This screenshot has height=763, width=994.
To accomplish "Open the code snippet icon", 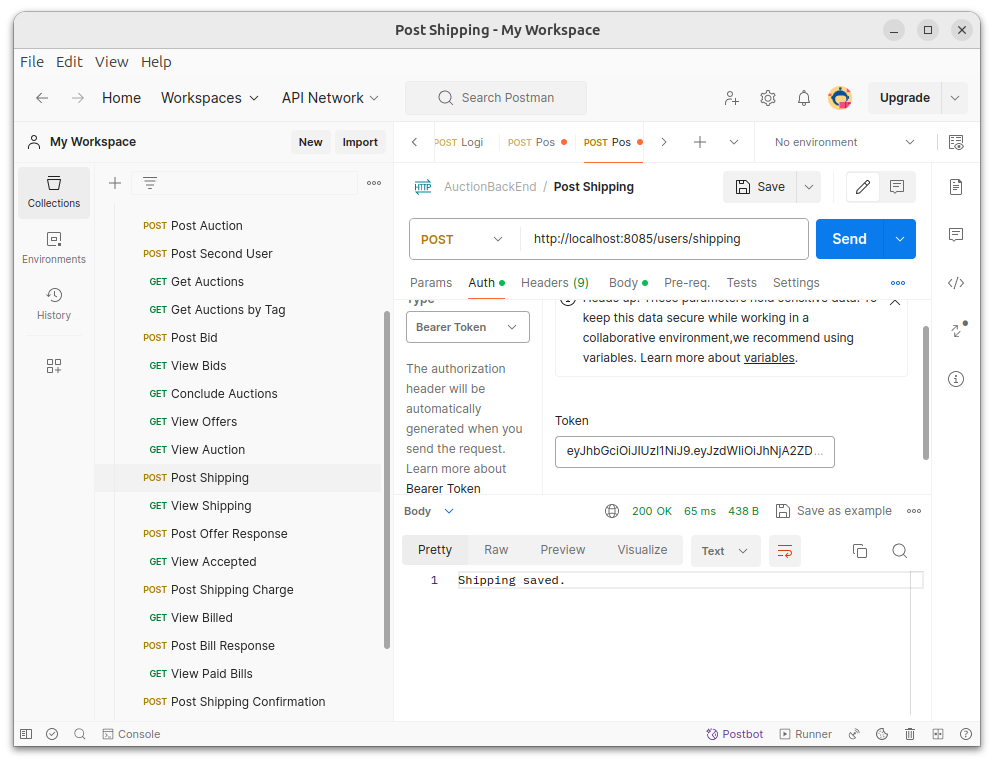I will point(956,283).
